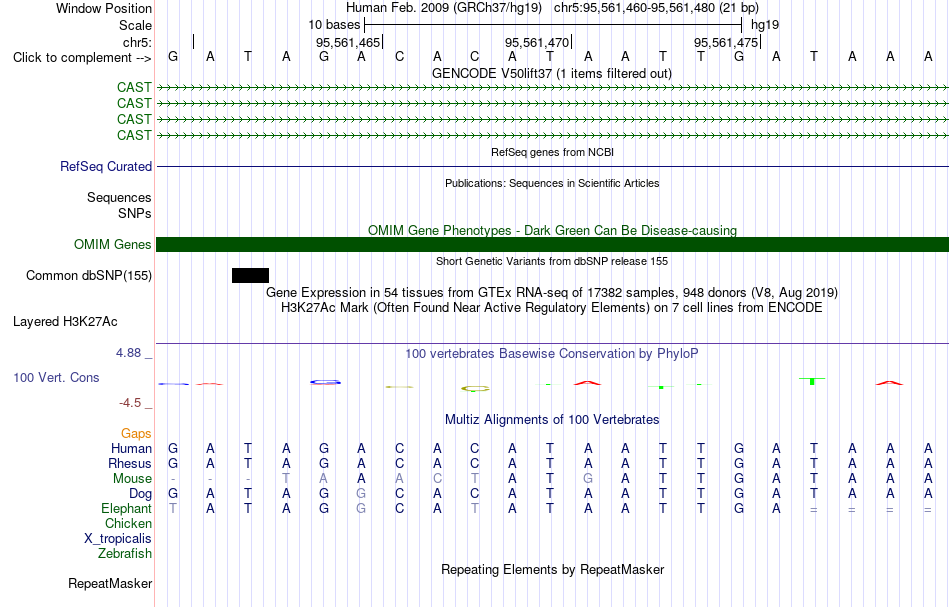
Task: Click the 100 Vert. Cons label
Action: [x=56, y=377]
